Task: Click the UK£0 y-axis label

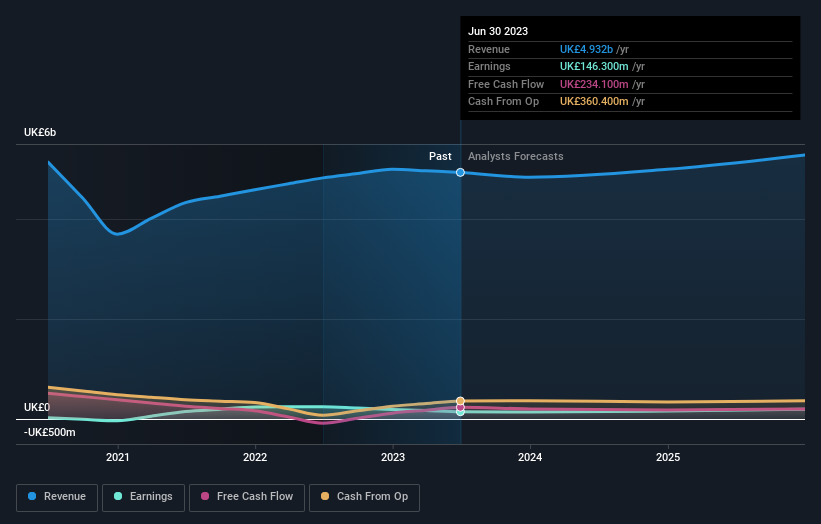Action: [37, 407]
